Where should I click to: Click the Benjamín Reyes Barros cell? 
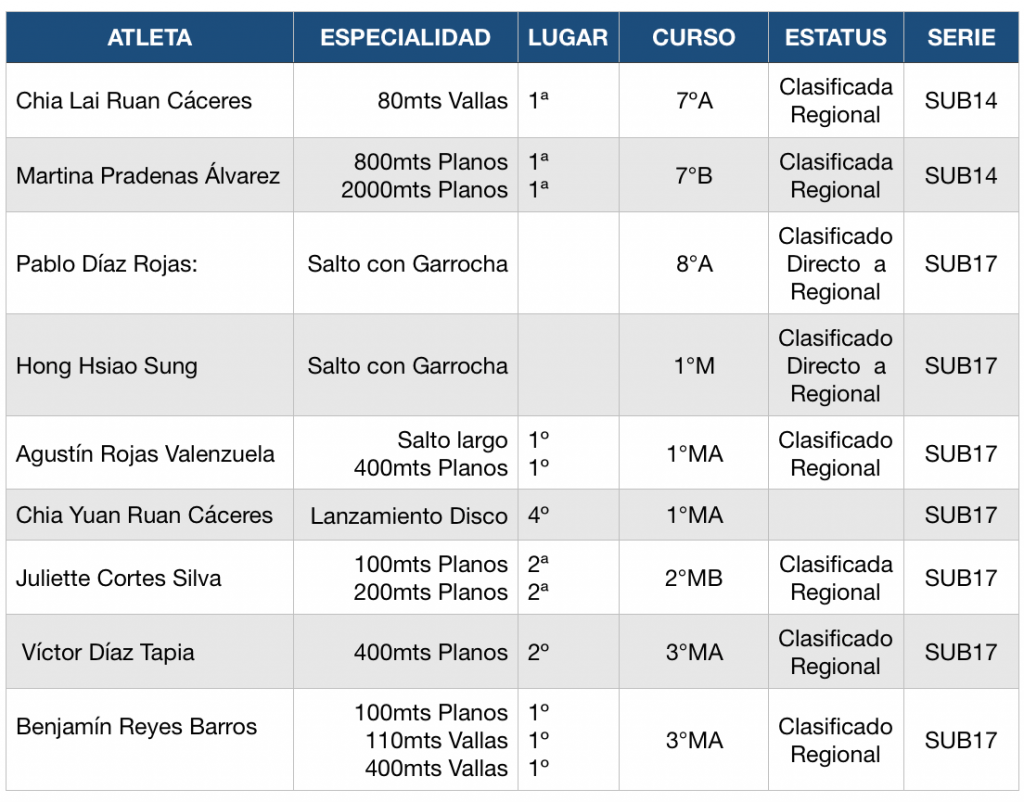pos(150,739)
